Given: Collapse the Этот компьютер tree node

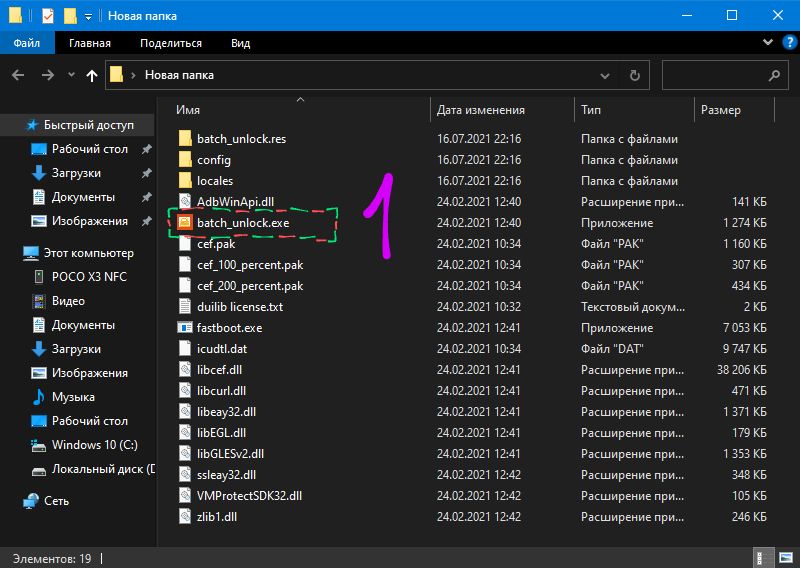Looking at the screenshot, I should (12, 253).
